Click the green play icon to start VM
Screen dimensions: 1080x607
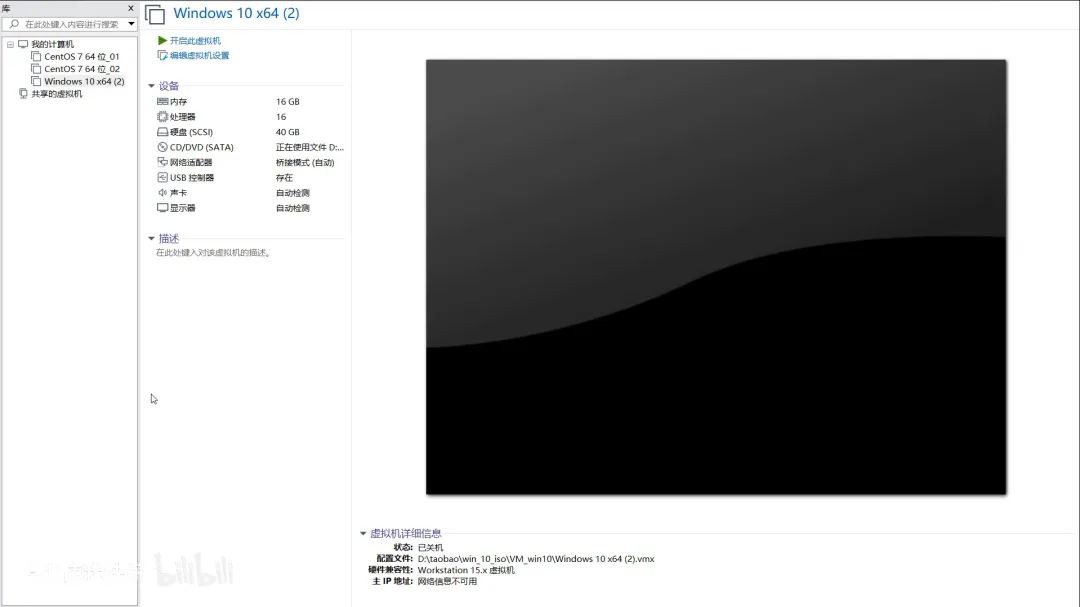[162, 41]
